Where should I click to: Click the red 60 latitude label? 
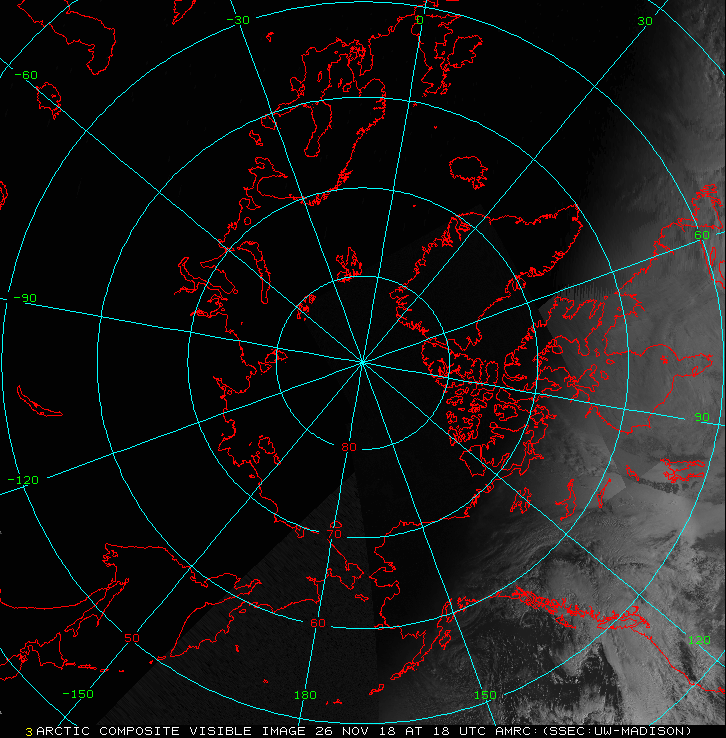click(318, 623)
